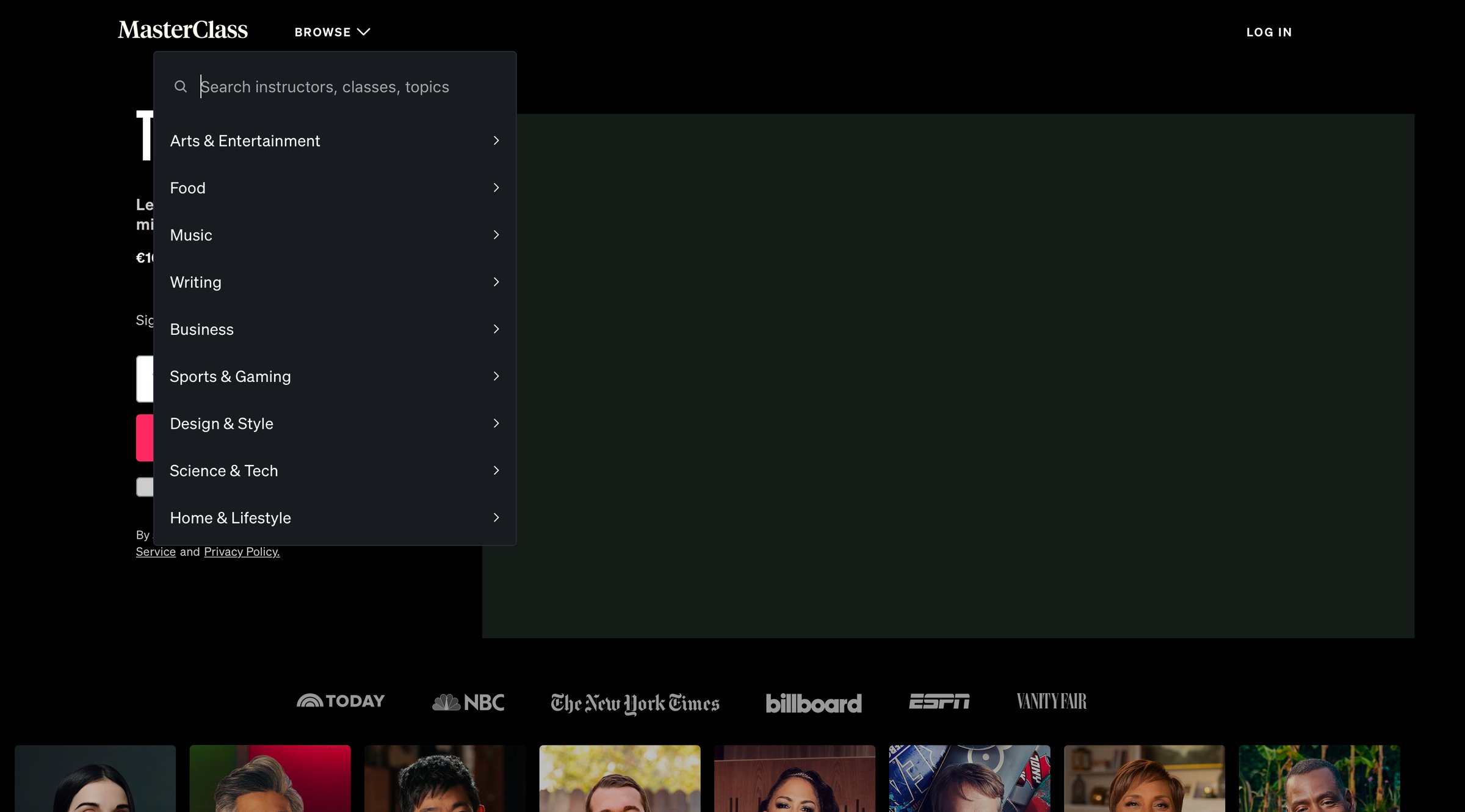Expand the Arts & Entertainment chevron arrow
Screen dimensions: 1465x812
(496, 141)
